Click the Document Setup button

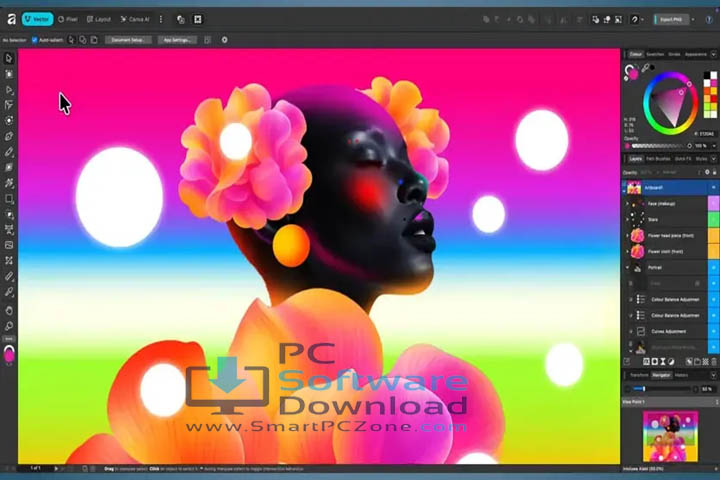[x=128, y=40]
